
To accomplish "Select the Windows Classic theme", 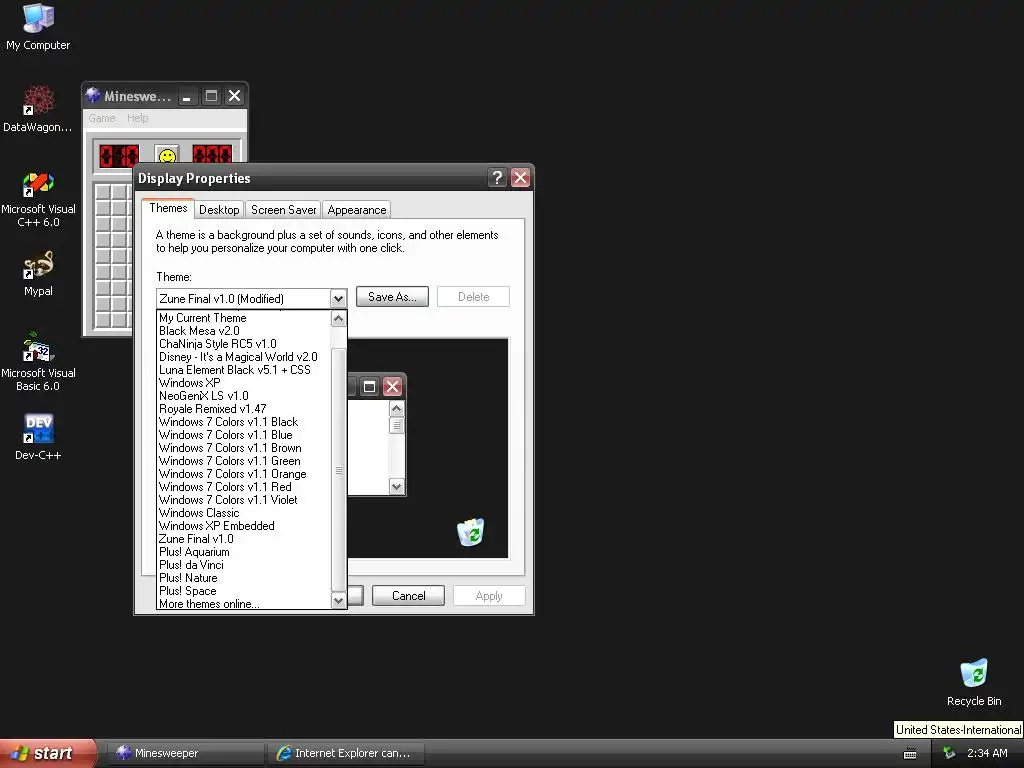I will pyautogui.click(x=244, y=513).
